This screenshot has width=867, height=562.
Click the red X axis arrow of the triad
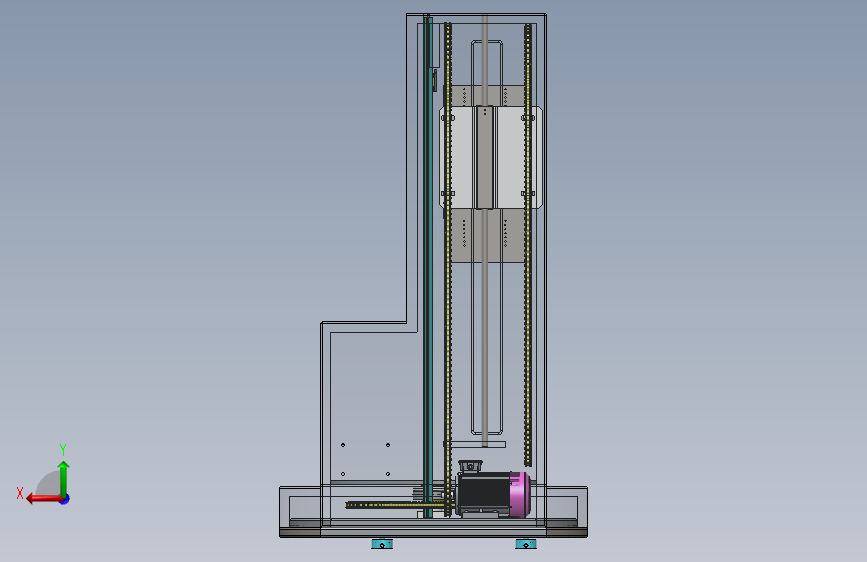coord(44,499)
